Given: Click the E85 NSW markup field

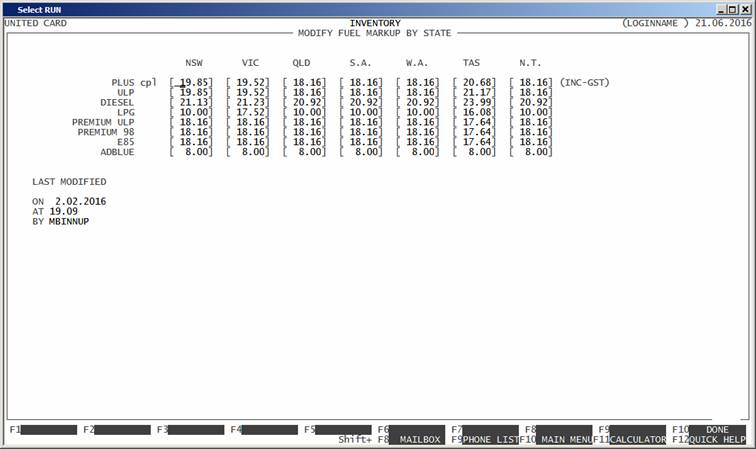Looking at the screenshot, I should tap(191, 142).
